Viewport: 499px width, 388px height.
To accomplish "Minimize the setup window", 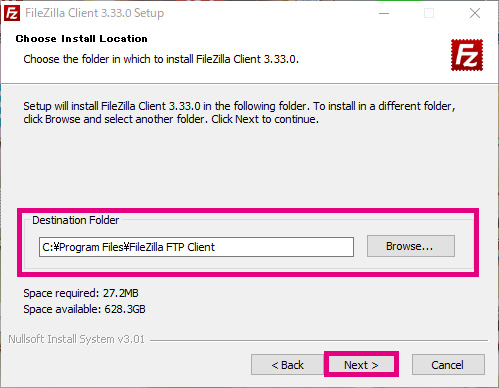I will point(384,13).
